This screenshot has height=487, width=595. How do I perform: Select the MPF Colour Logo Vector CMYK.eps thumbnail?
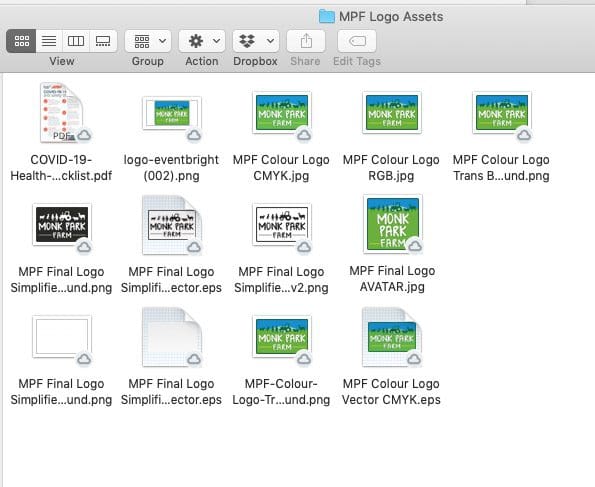click(x=392, y=337)
